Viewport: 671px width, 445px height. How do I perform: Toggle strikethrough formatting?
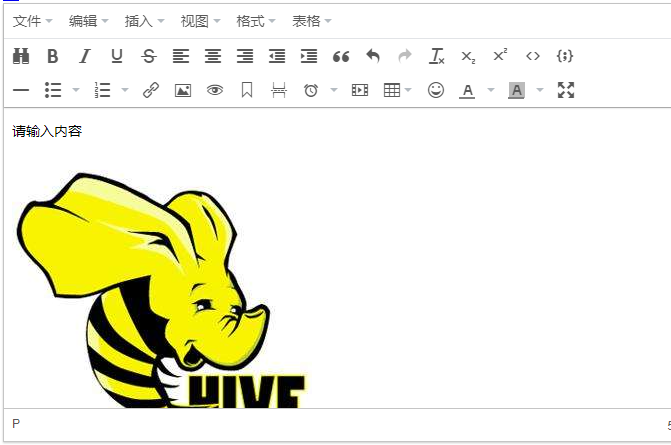point(149,56)
